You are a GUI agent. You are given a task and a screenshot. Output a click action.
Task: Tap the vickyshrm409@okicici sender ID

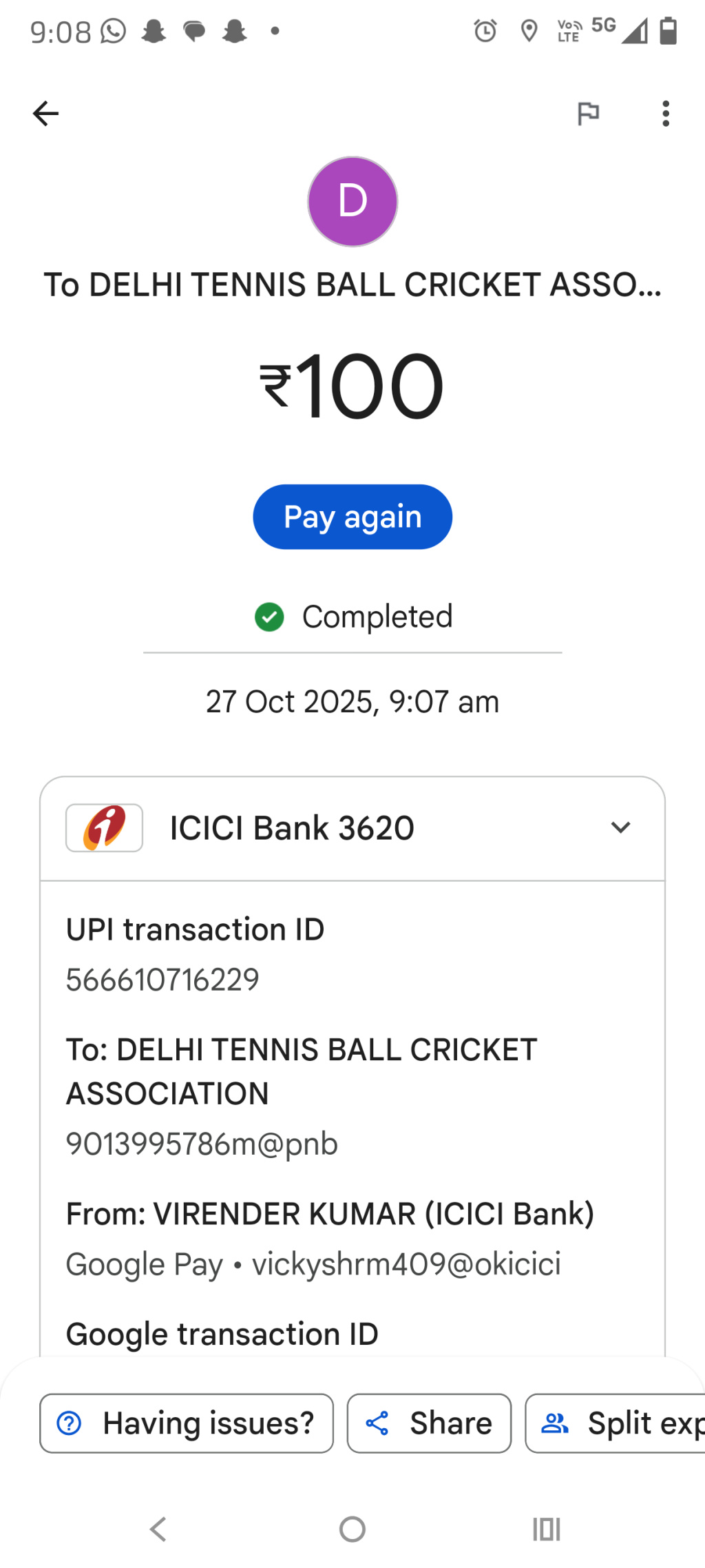click(x=406, y=1264)
